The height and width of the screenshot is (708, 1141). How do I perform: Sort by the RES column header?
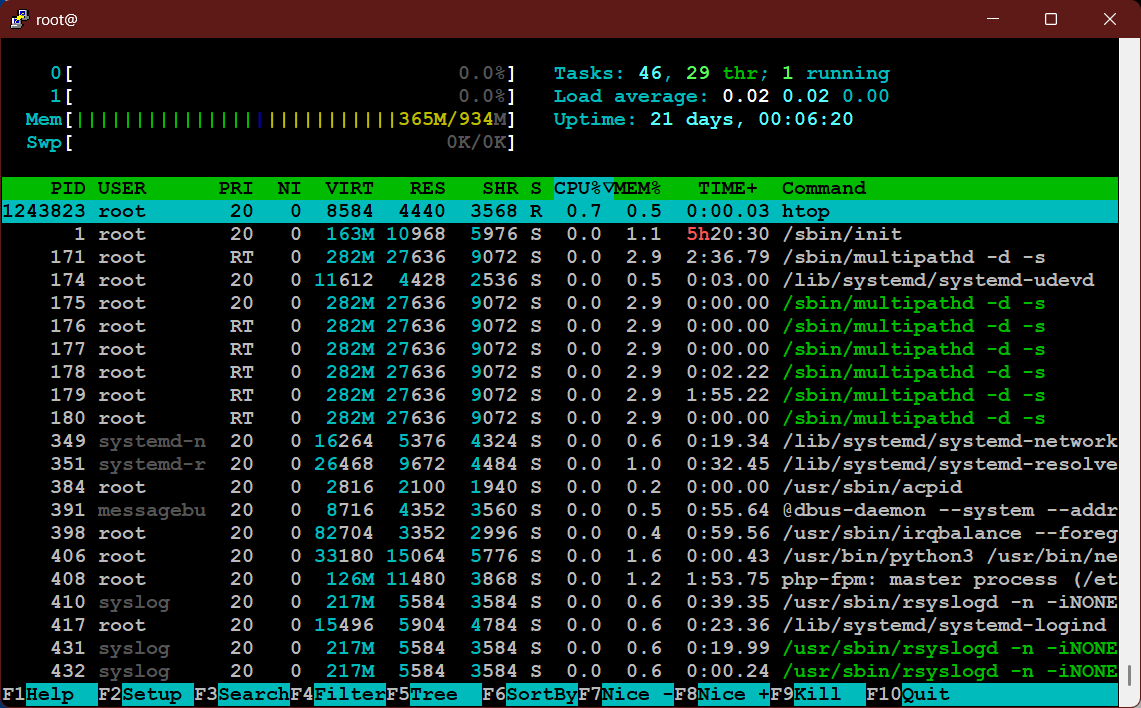[x=427, y=188]
